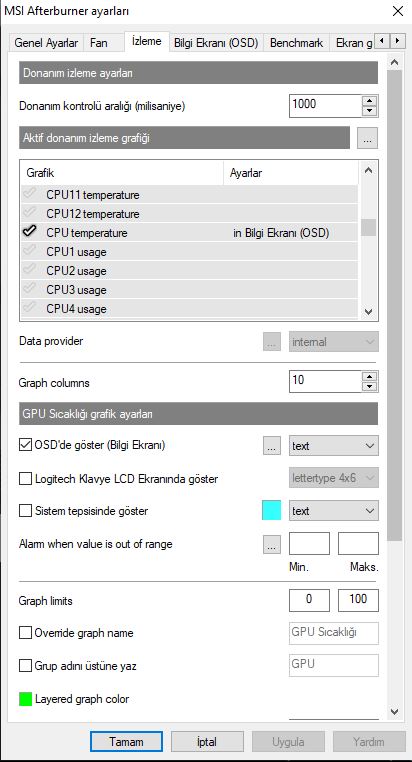The image size is (412, 762).
Task: Enable the CPU1 usage graph checkmark
Action: [29, 250]
